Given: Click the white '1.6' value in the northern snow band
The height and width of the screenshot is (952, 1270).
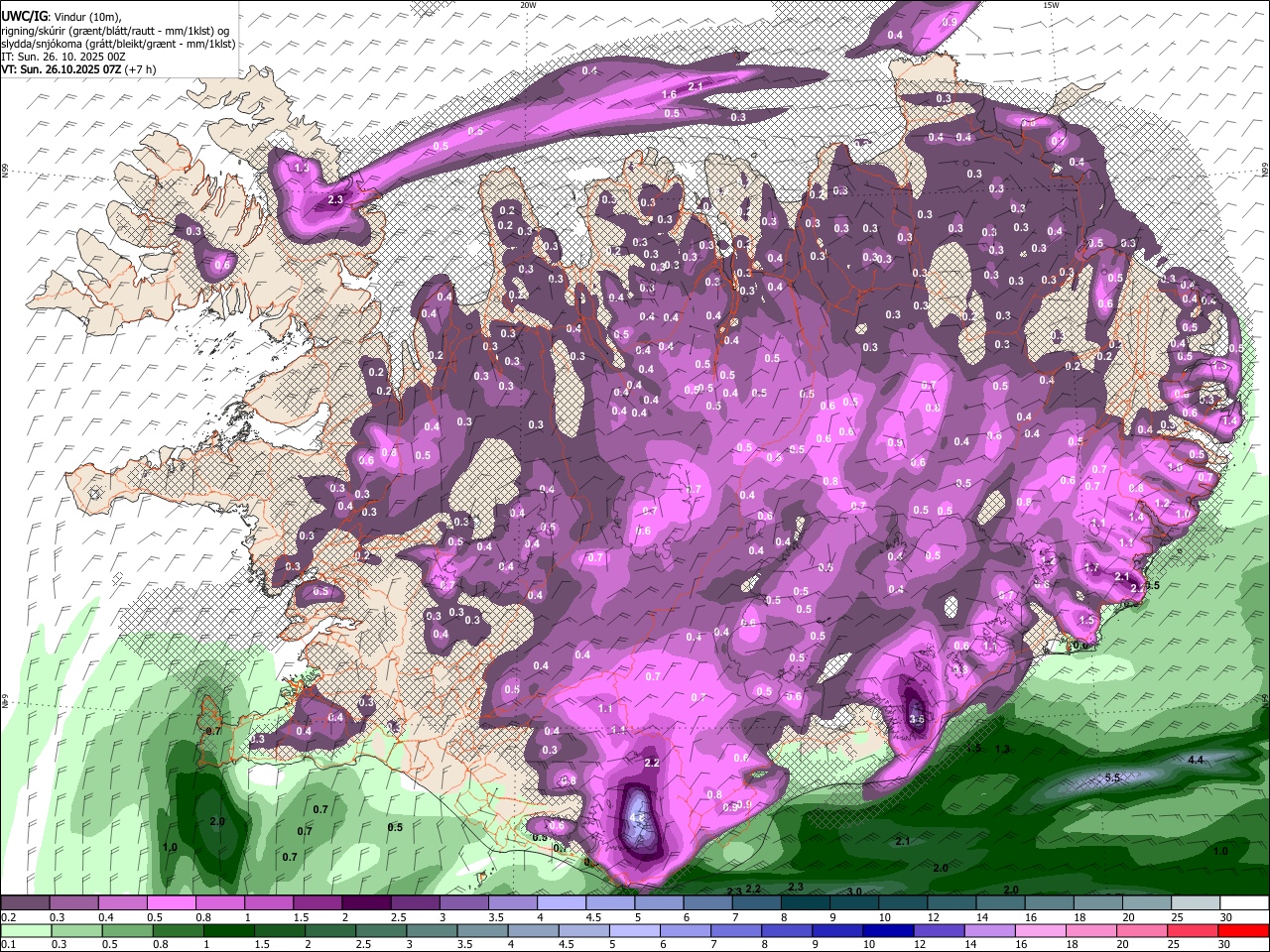Looking at the screenshot, I should point(669,94).
